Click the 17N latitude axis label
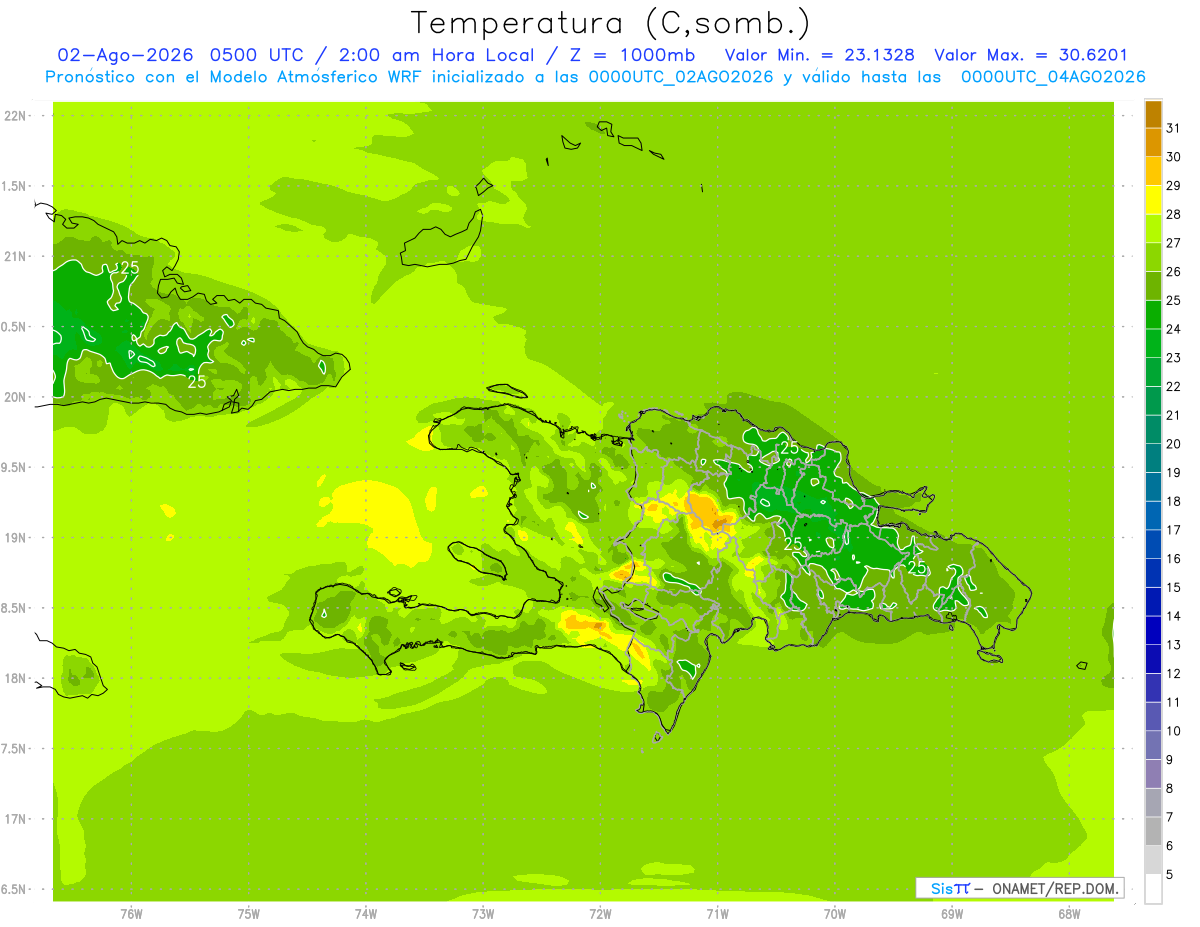This screenshot has height=927, width=1200. pyautogui.click(x=15, y=820)
